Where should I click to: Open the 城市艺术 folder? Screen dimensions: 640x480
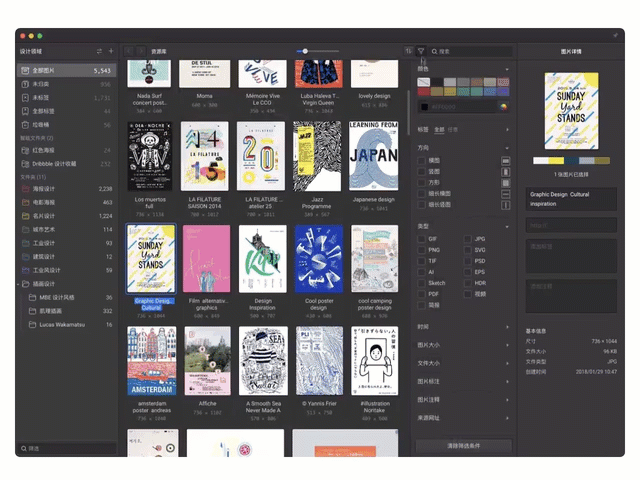(x=67, y=229)
